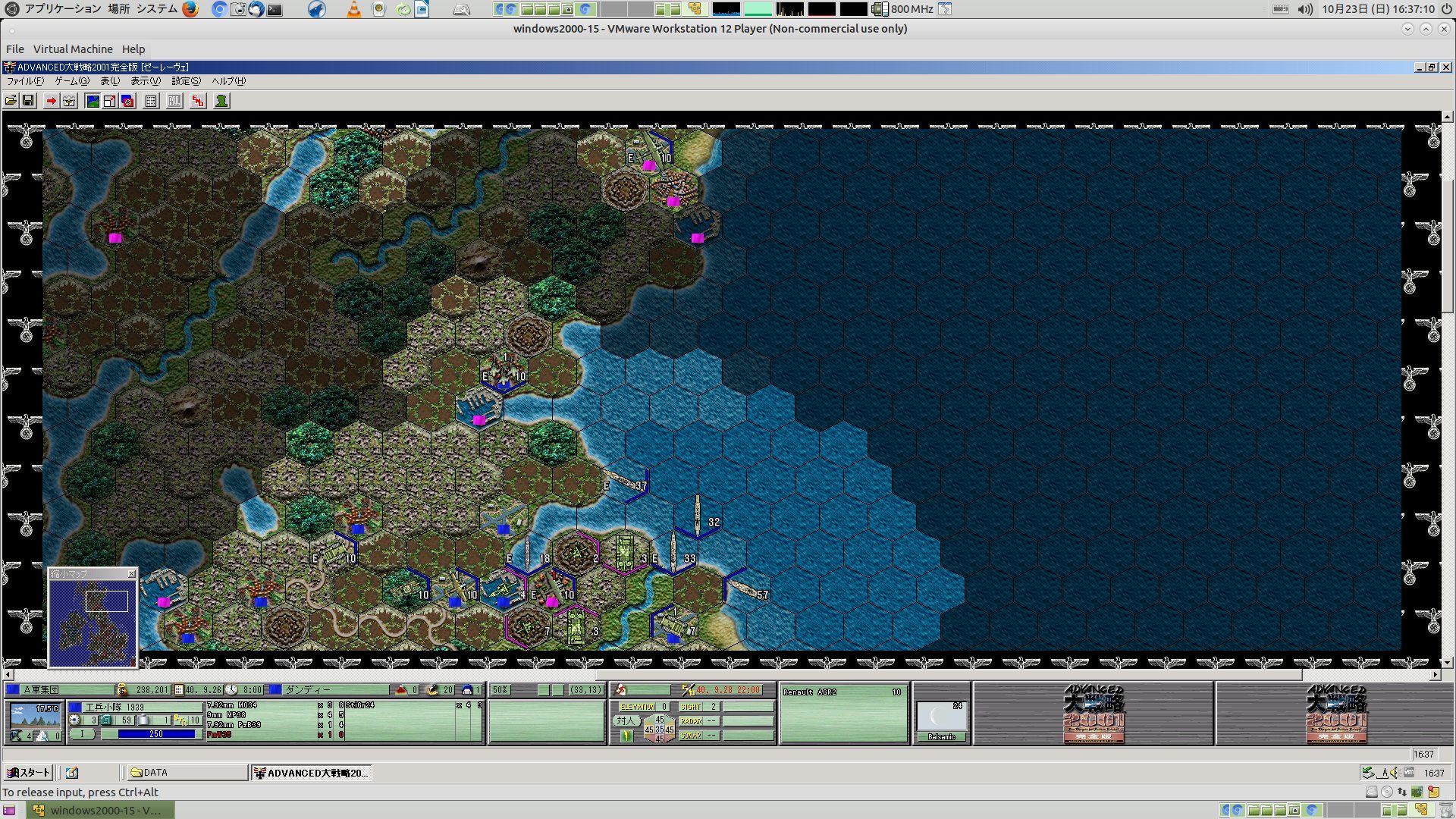The height and width of the screenshot is (819, 1456).
Task: Click the red arrow toolbar icon
Action: pos(51,101)
